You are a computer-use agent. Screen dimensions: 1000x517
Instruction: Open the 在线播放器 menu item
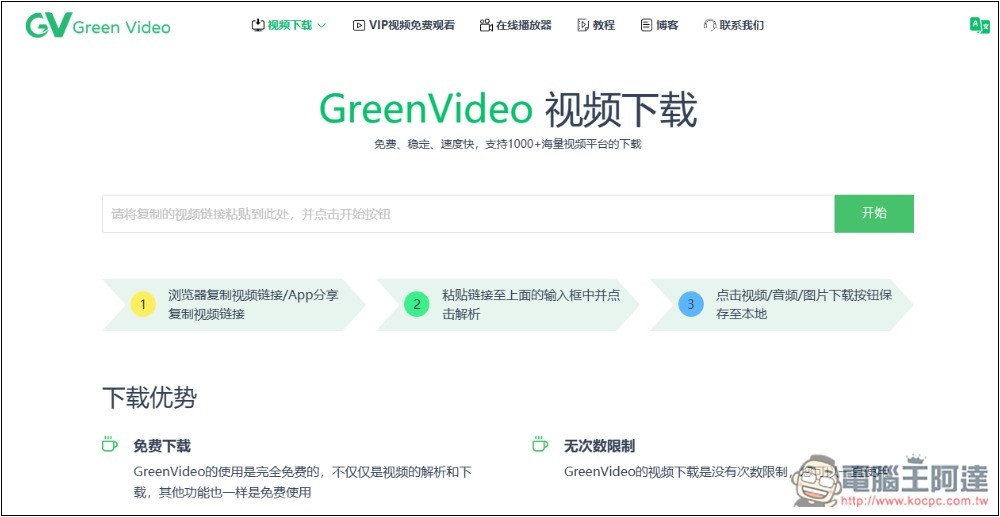[x=523, y=25]
